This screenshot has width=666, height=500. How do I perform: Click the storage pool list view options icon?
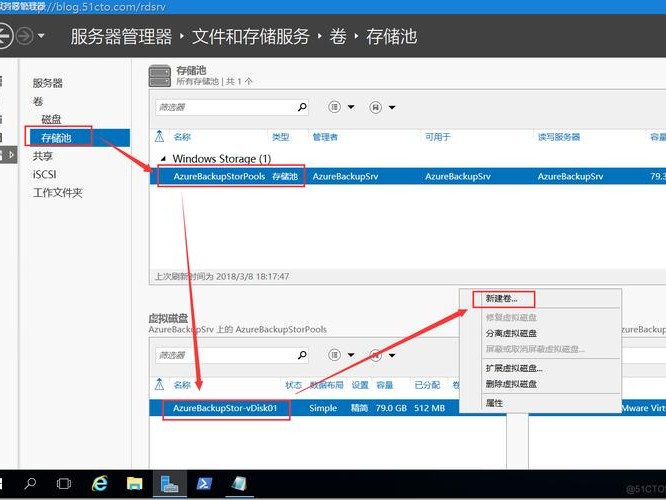335,107
